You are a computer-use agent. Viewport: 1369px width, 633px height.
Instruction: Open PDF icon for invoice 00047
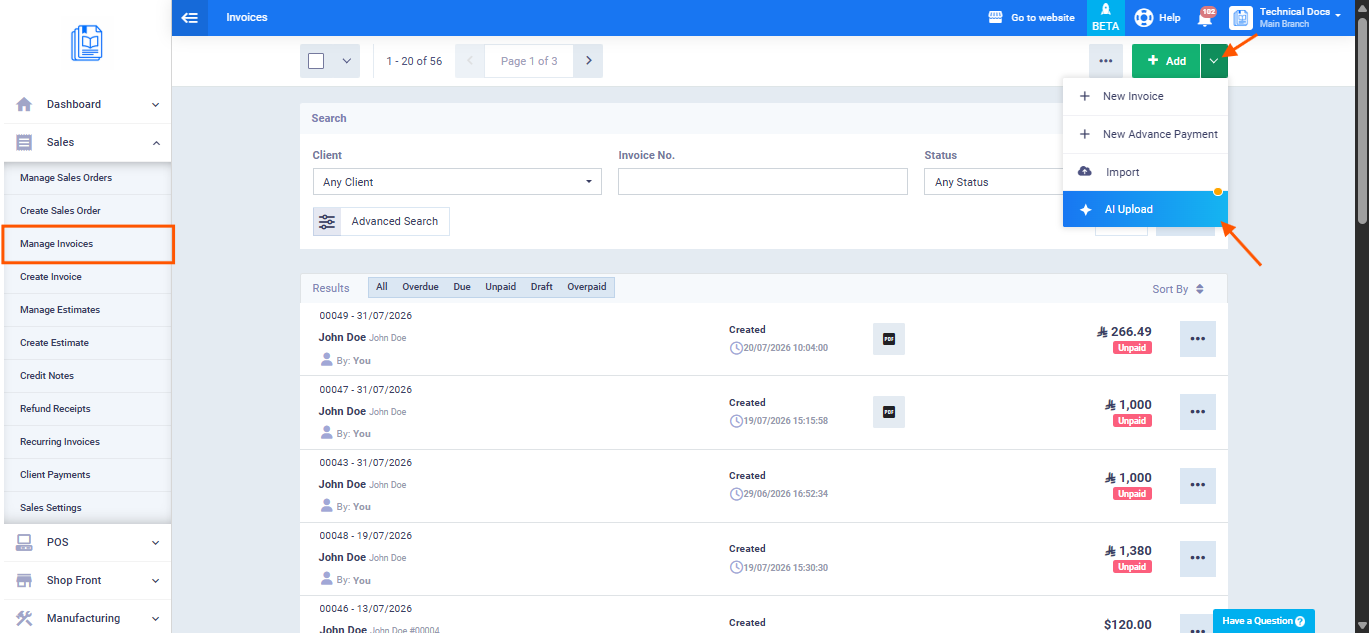tap(889, 412)
